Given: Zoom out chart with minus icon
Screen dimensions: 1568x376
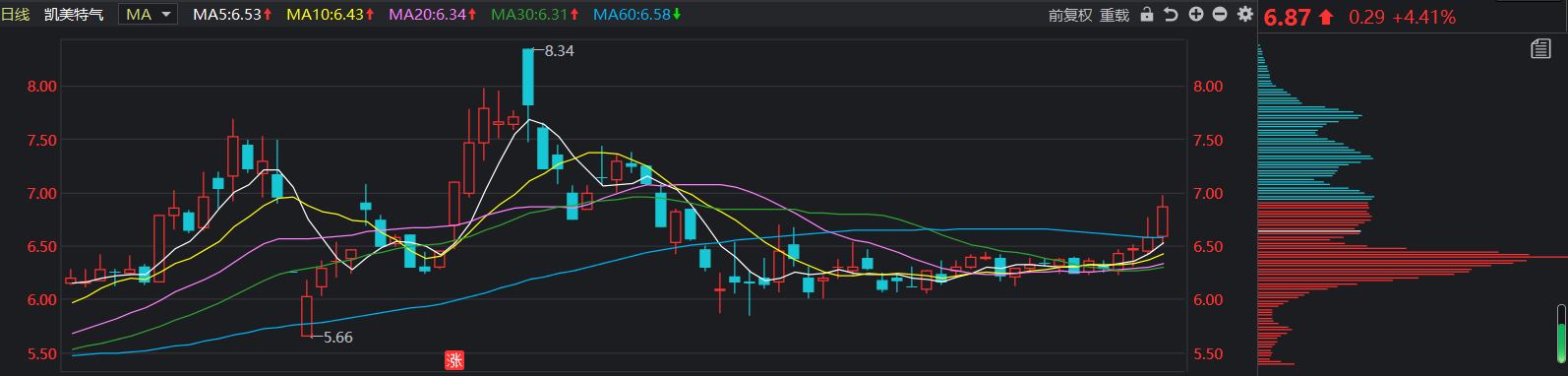Looking at the screenshot, I should 1220,15.
